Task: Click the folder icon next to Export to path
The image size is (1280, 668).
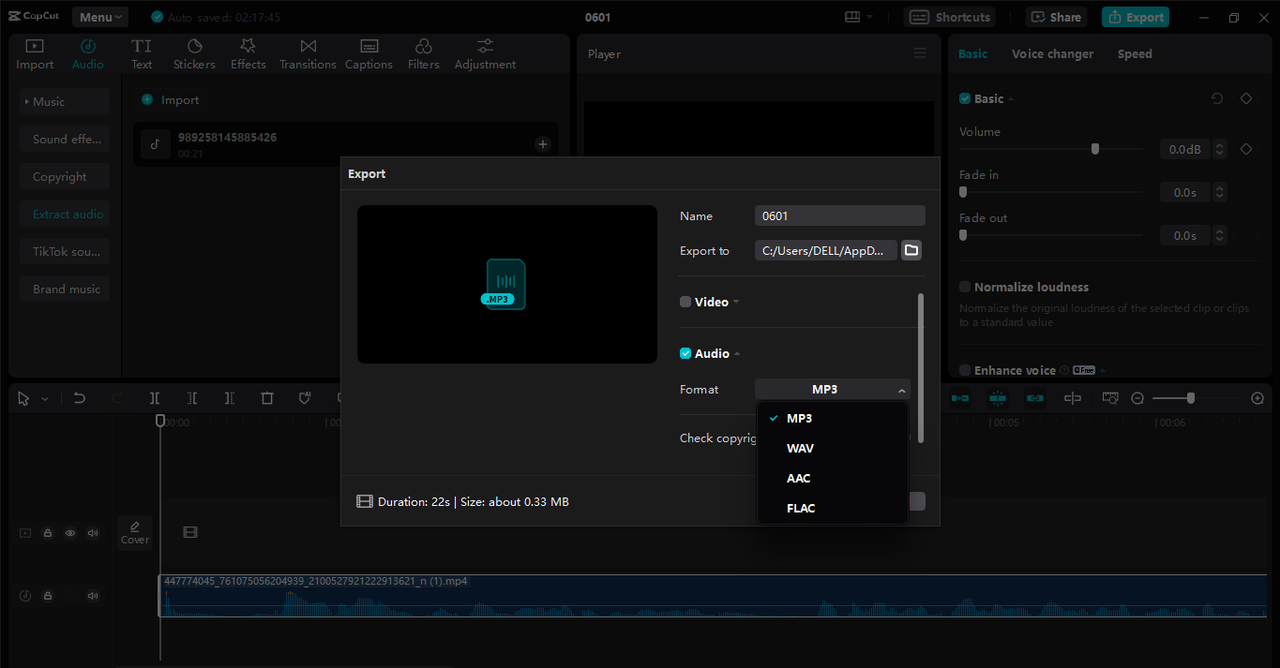Action: tap(911, 250)
